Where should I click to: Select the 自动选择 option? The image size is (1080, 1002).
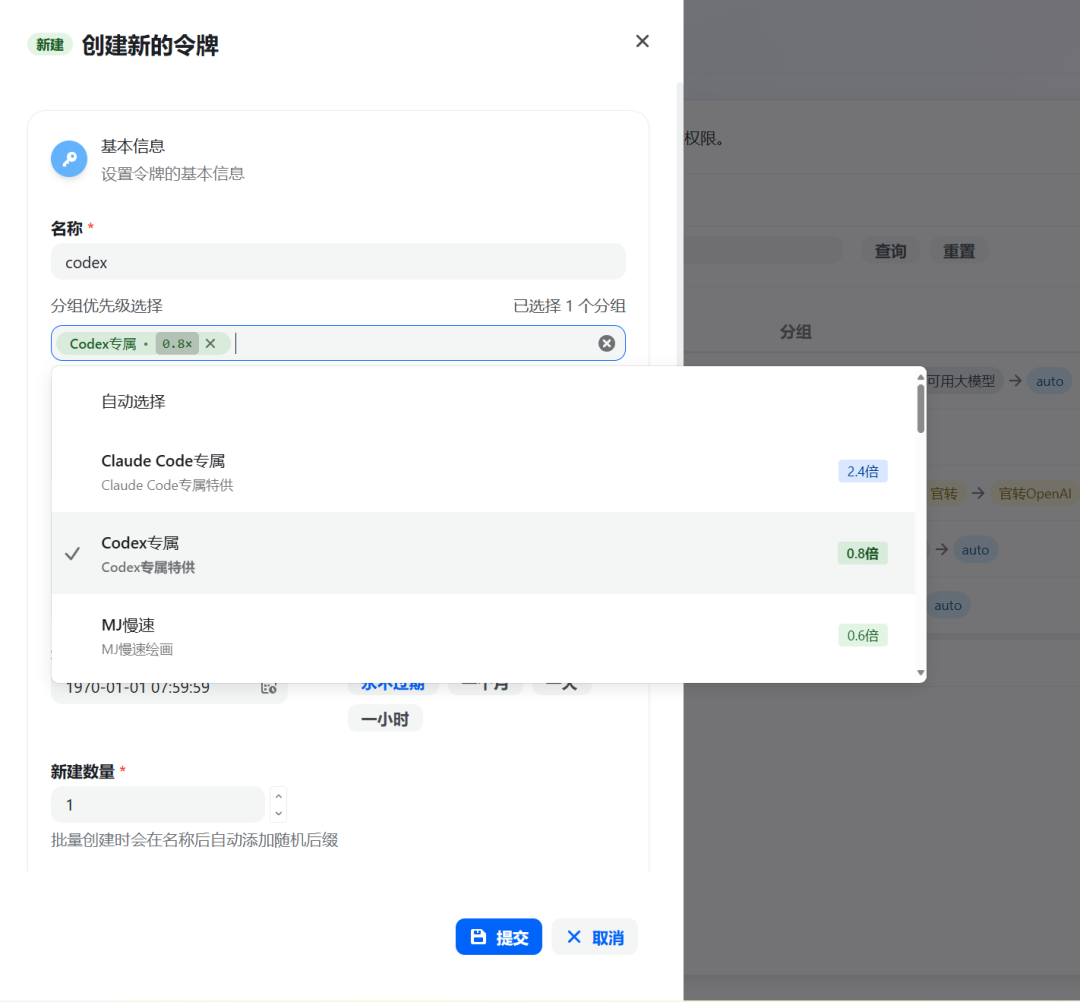(484, 401)
